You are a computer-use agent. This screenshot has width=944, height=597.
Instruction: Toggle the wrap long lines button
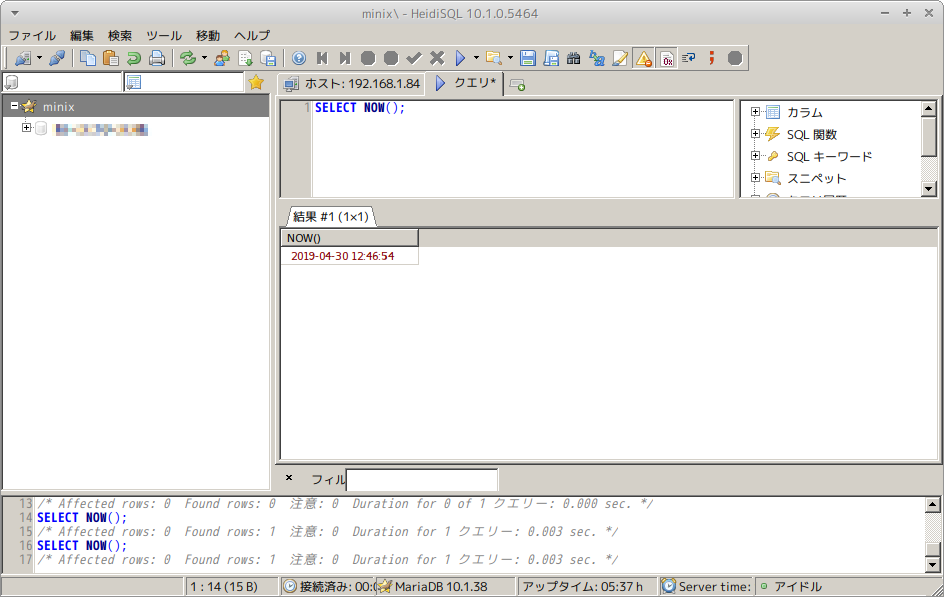click(x=689, y=58)
